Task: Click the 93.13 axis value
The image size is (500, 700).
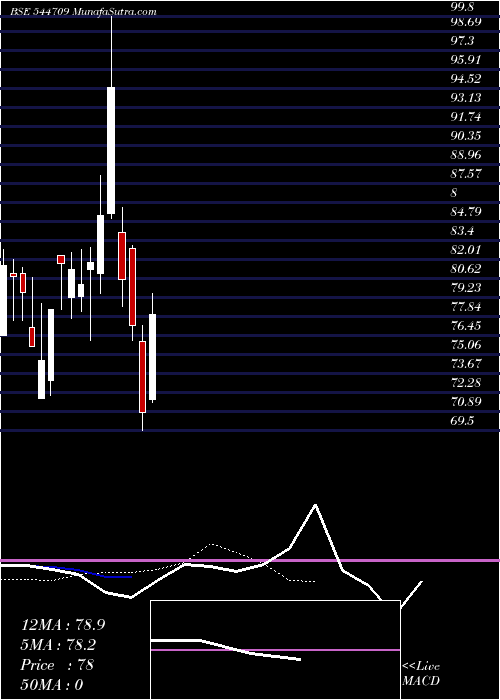Action: tap(466, 98)
